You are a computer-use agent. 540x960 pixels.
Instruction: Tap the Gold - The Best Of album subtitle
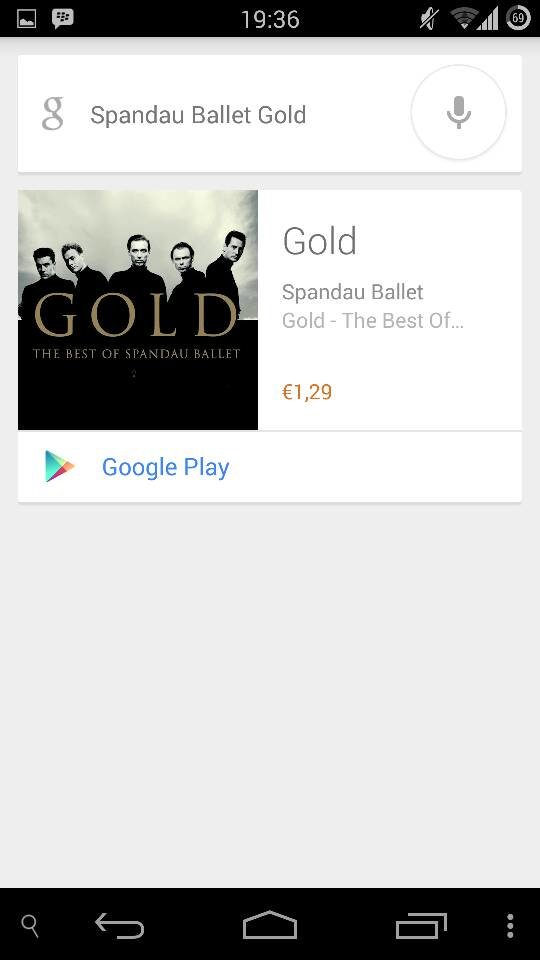(x=373, y=320)
